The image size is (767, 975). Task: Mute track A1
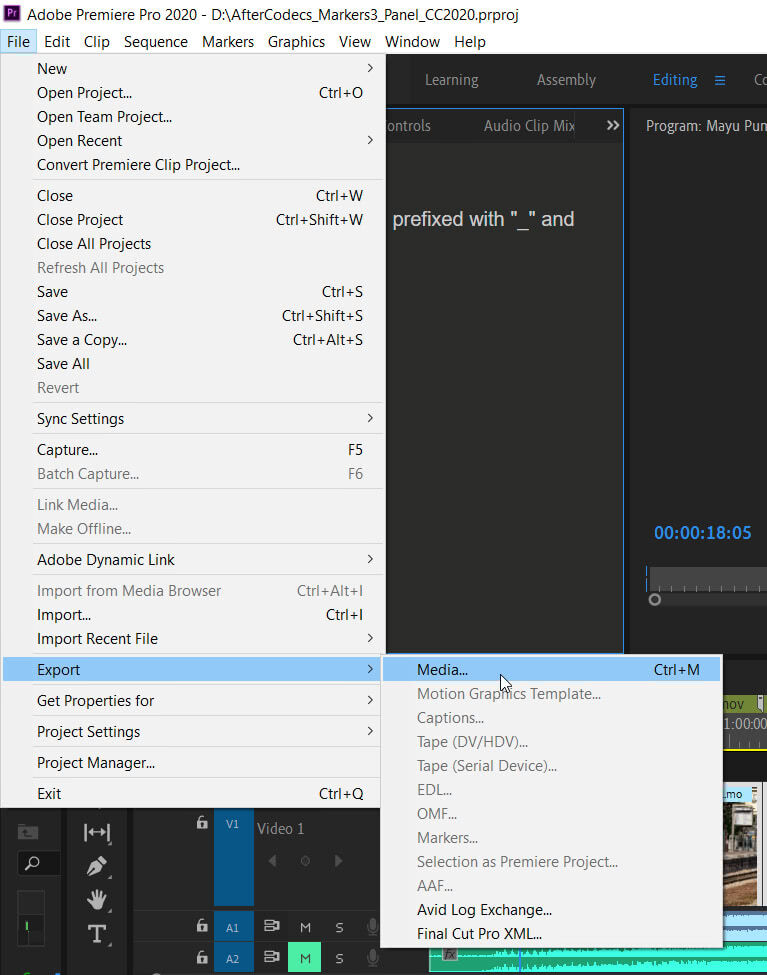point(305,927)
